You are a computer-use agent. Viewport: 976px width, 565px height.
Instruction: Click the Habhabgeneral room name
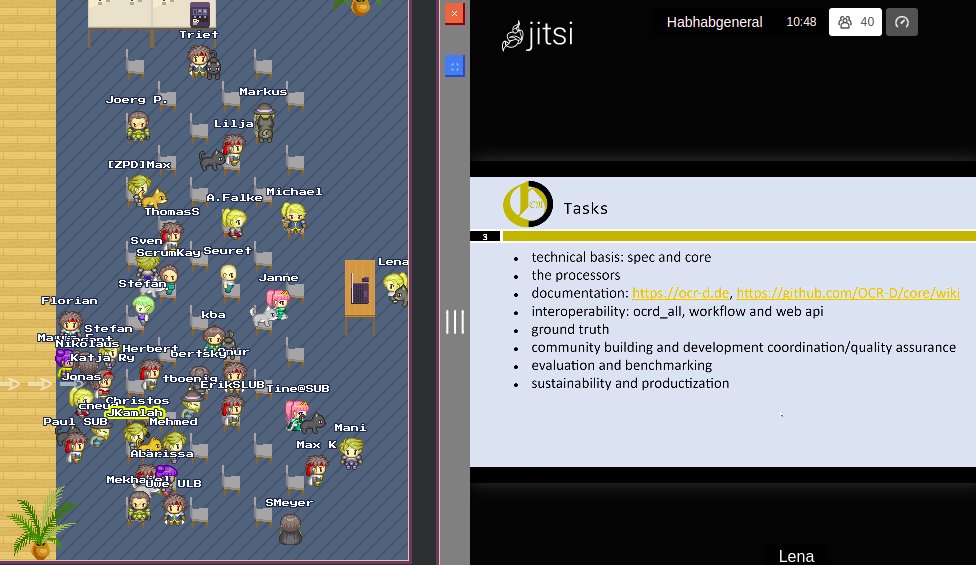tap(714, 22)
